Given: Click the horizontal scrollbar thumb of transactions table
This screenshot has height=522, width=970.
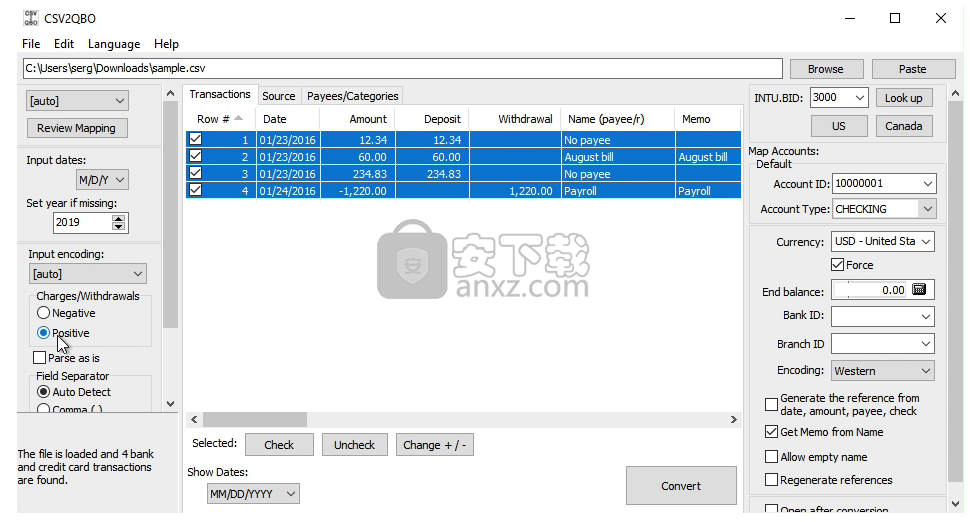Looking at the screenshot, I should click(x=255, y=419).
